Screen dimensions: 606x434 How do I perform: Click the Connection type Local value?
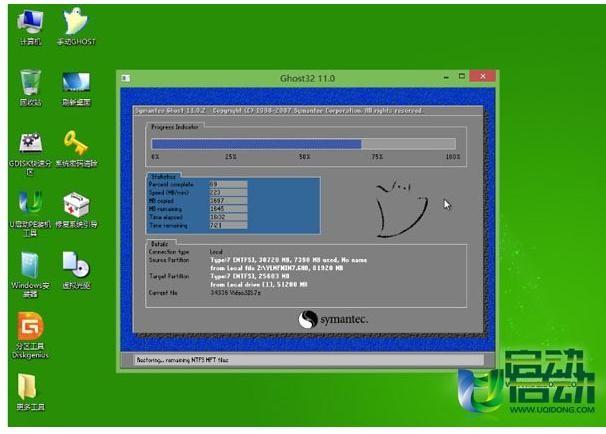216,252
